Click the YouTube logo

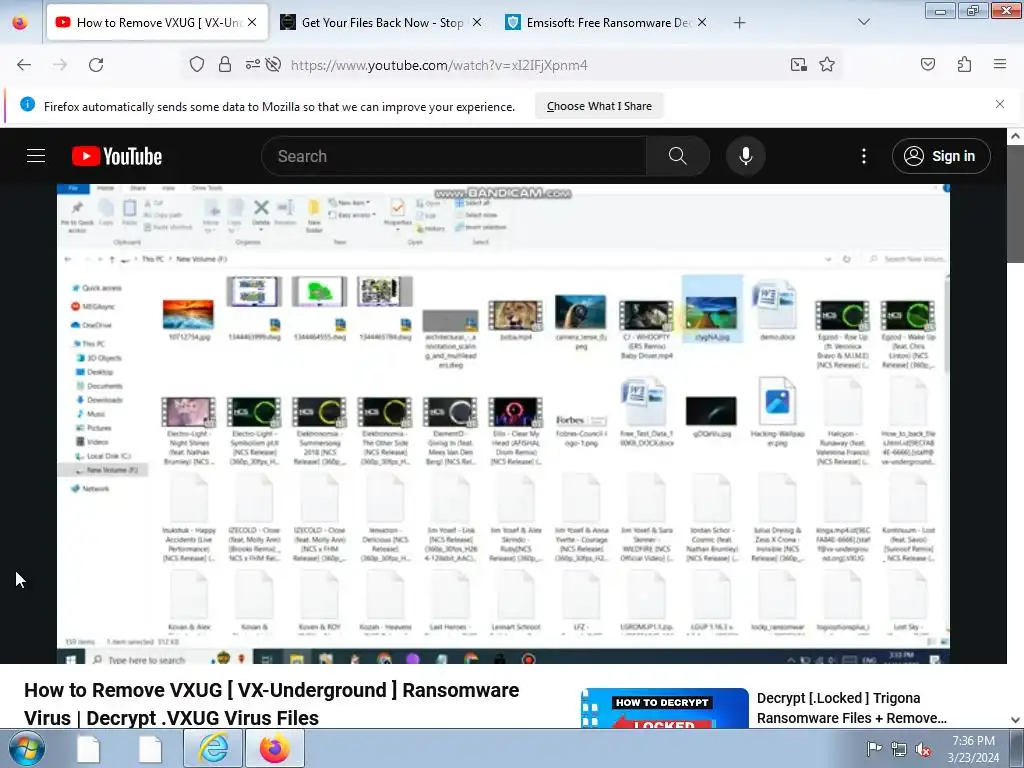pos(117,156)
